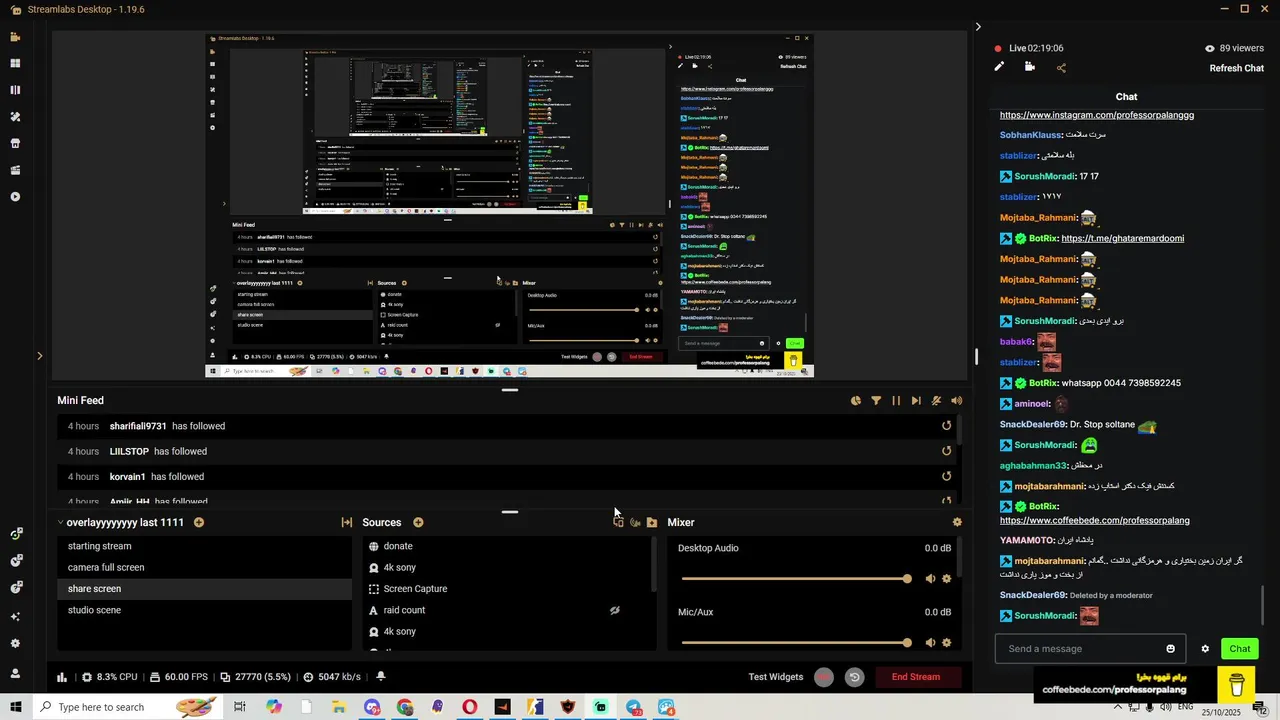Open the Layout Editor grid icon
Viewport: 1280px width, 720px height.
(x=15, y=63)
